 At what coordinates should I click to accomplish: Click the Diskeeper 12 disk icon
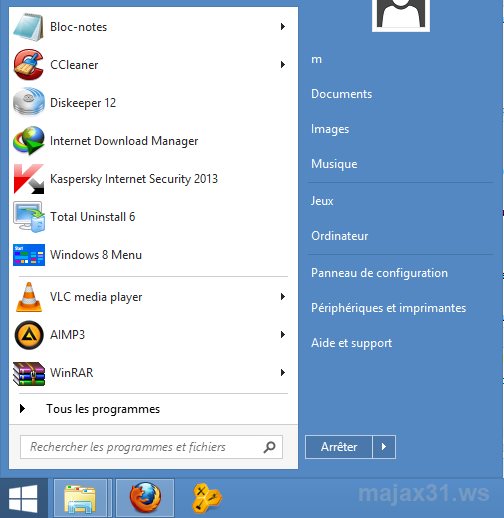[x=29, y=102]
